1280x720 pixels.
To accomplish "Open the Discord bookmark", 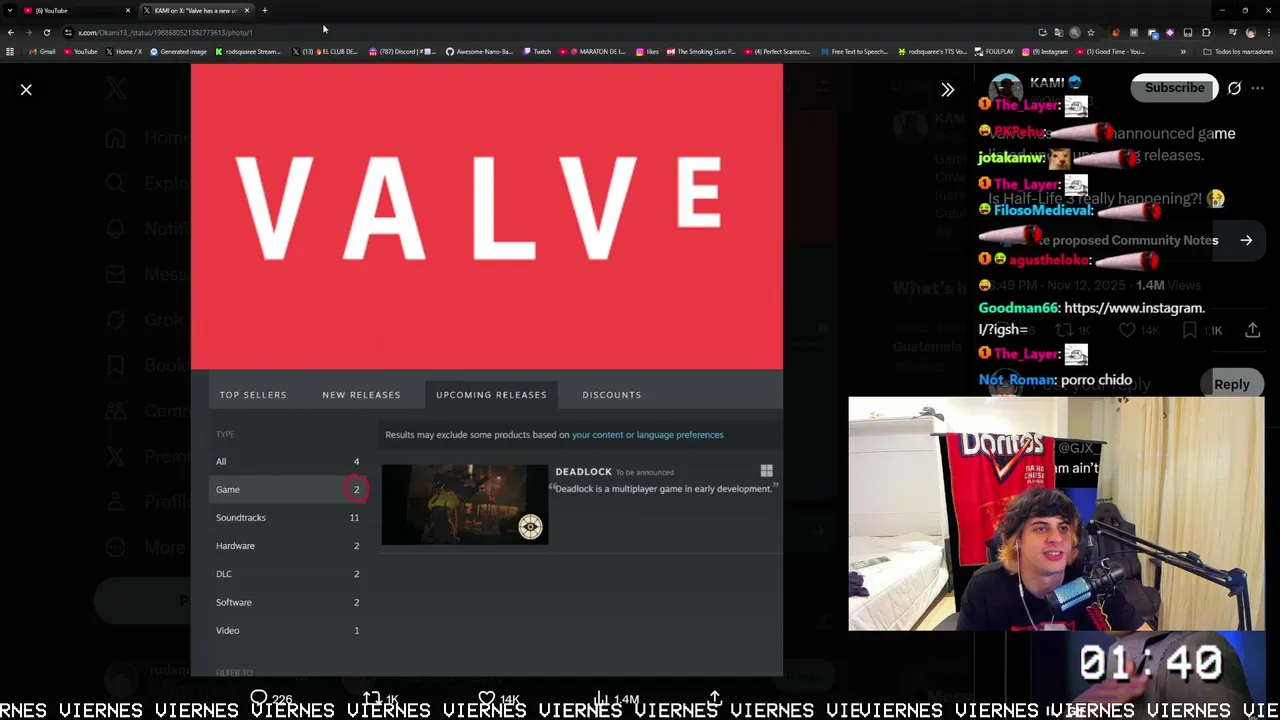I will 403,51.
